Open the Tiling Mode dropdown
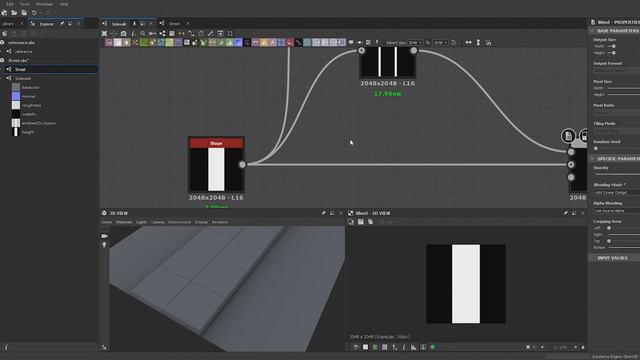The height and width of the screenshot is (360, 640). click(x=616, y=131)
